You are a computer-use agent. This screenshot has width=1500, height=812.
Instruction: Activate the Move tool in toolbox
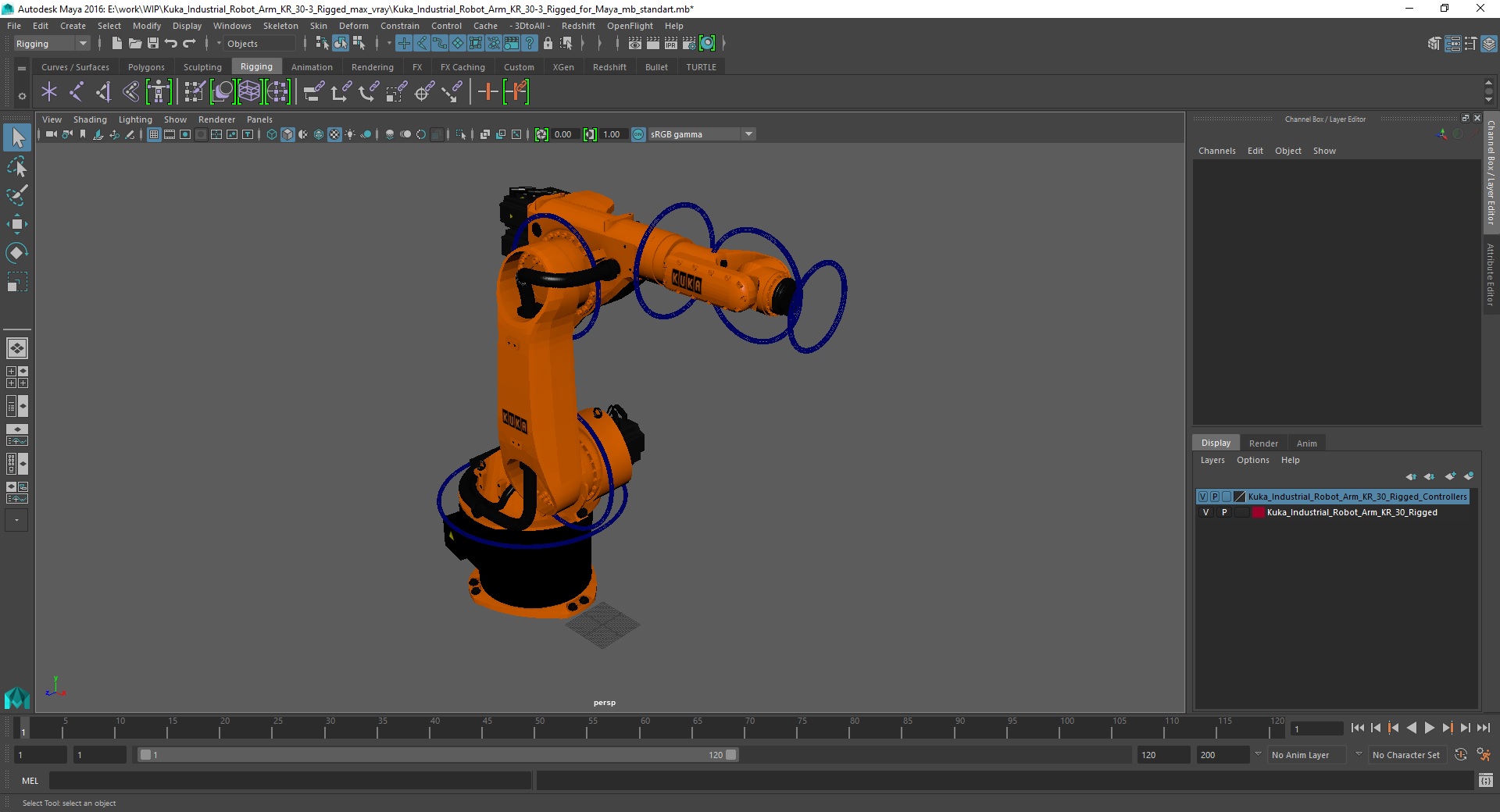point(17,224)
